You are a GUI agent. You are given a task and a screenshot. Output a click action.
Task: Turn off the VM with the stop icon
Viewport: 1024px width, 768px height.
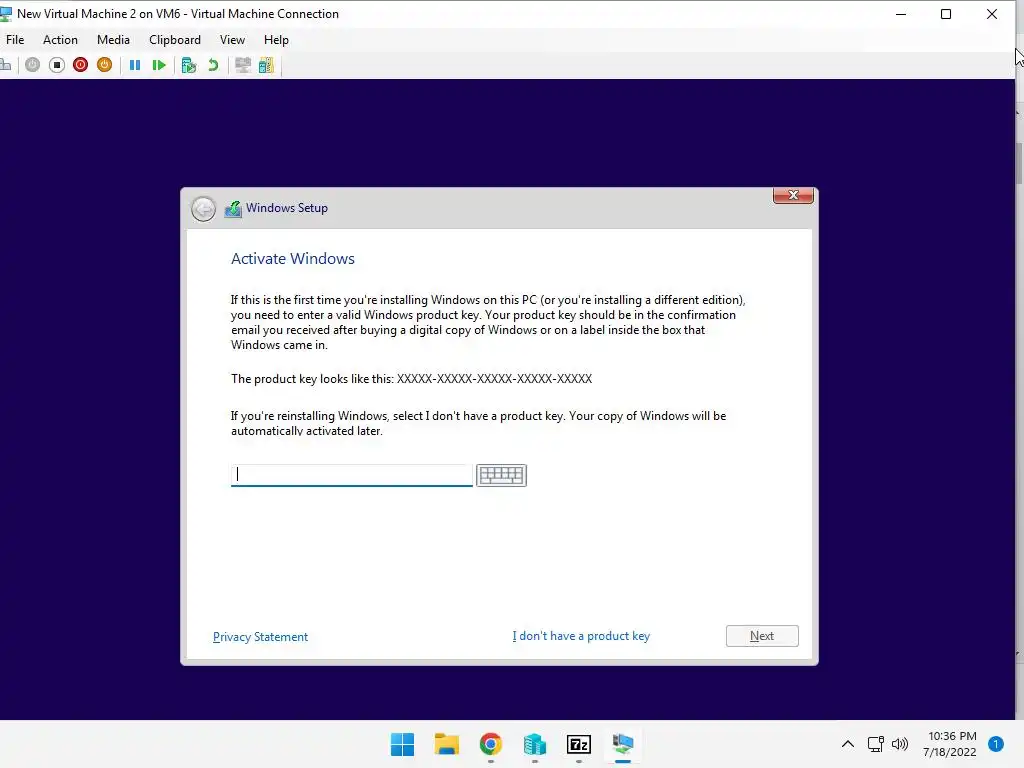57,65
